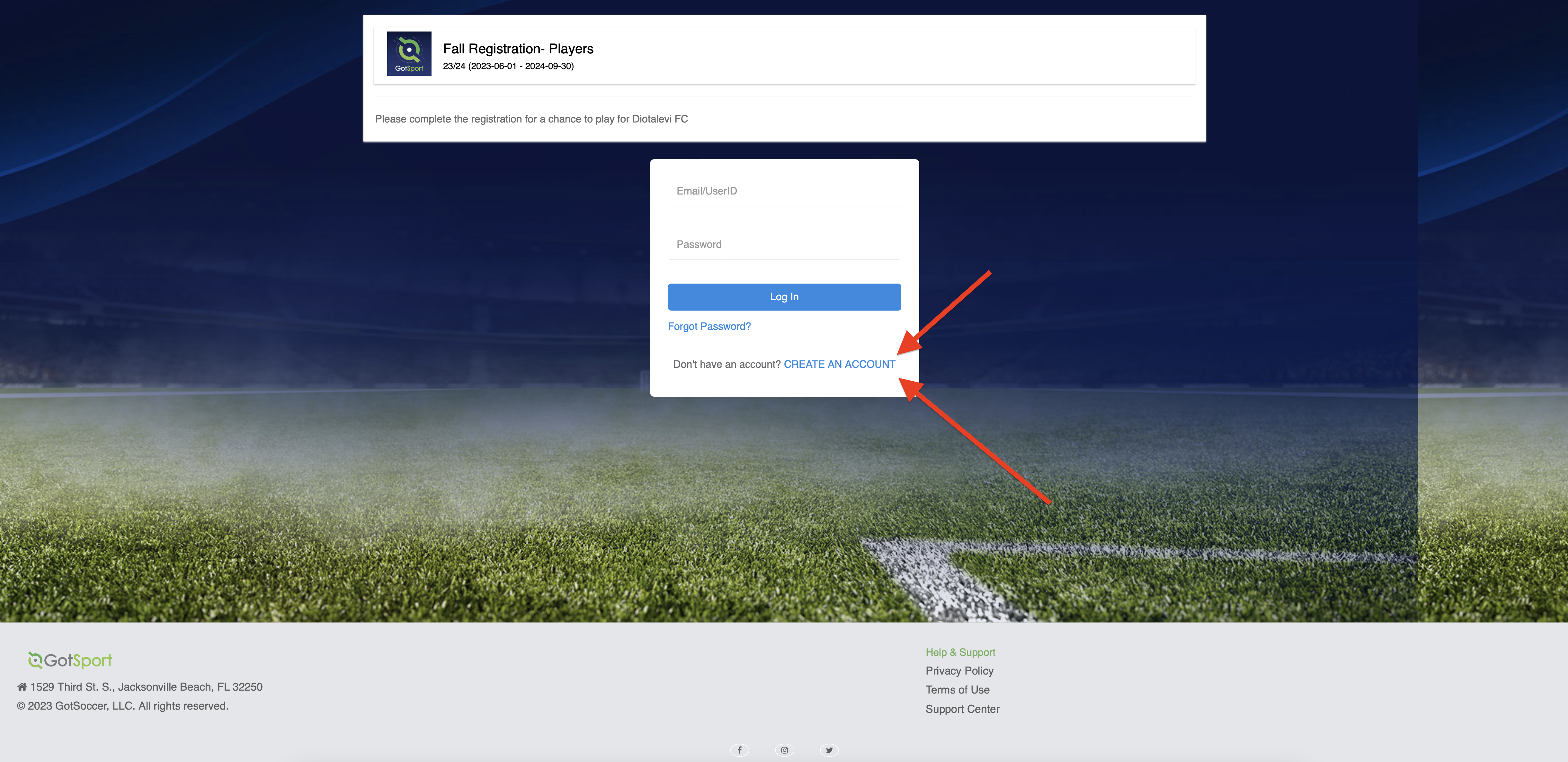
Task: Open the Privacy Policy link
Action: 959,671
